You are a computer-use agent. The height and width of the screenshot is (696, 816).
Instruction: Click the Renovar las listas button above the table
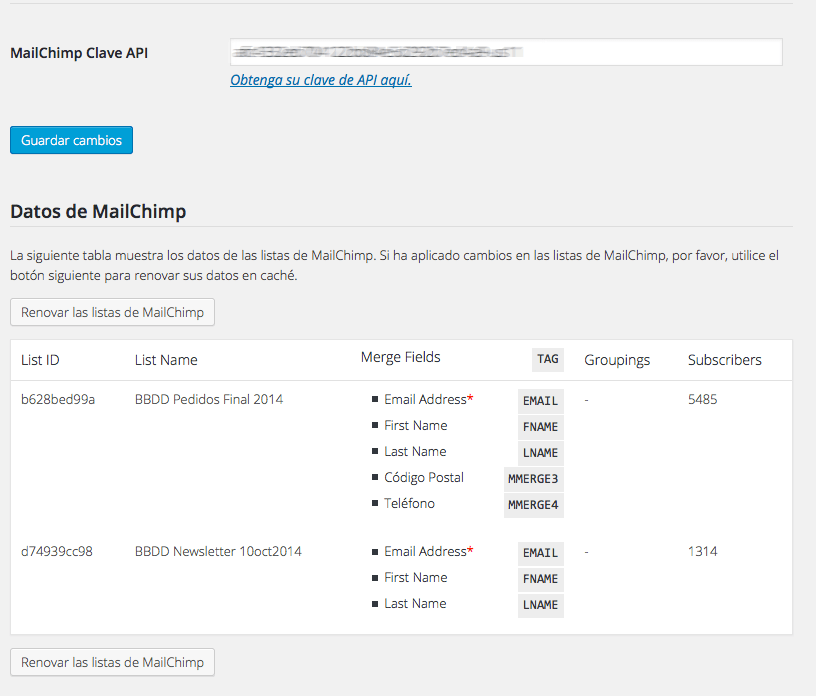(x=112, y=312)
